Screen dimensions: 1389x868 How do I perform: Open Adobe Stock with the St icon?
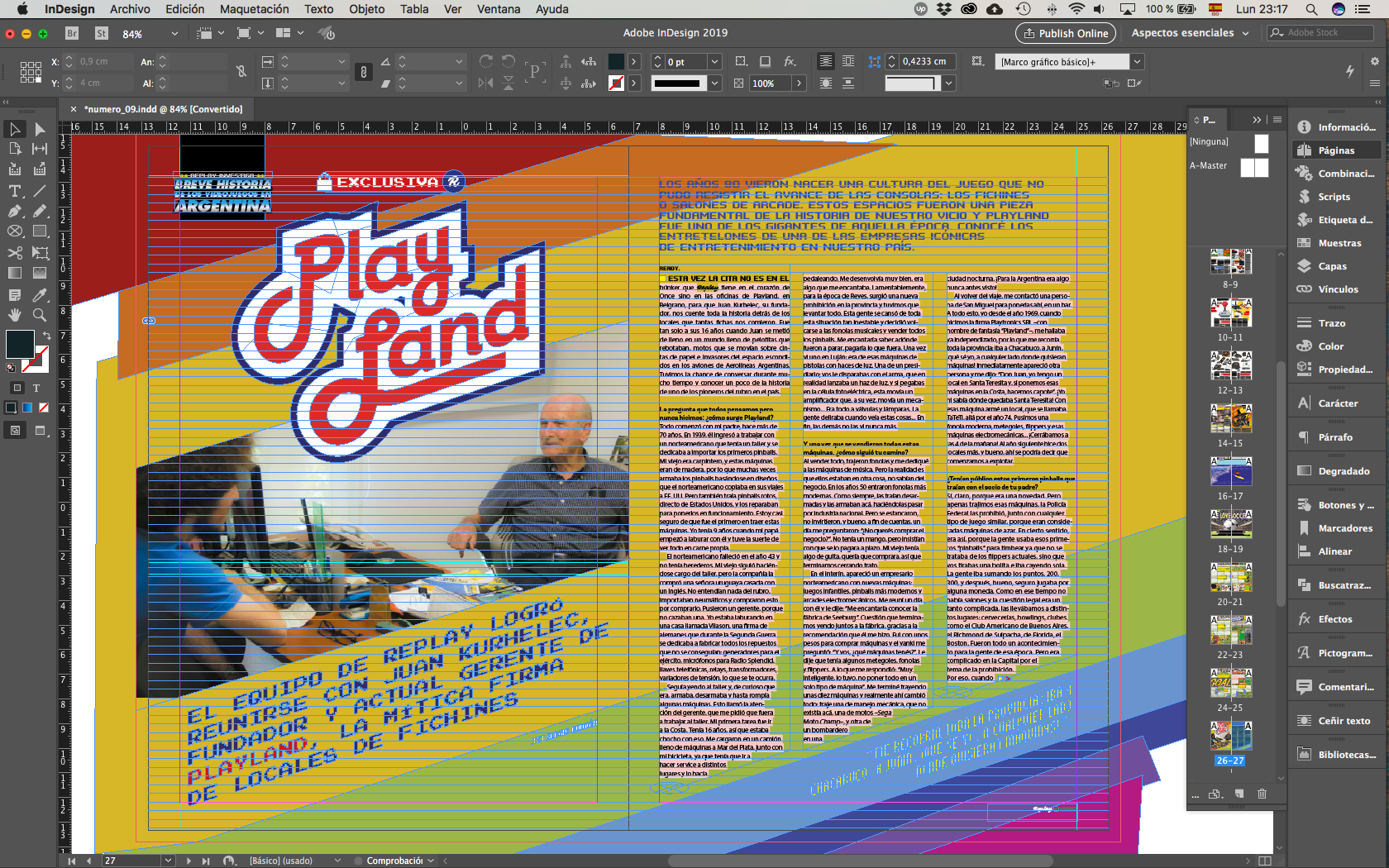coord(102,33)
